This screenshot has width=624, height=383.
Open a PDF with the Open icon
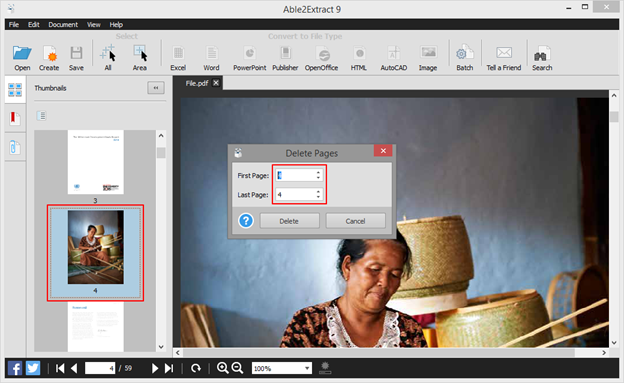22,53
